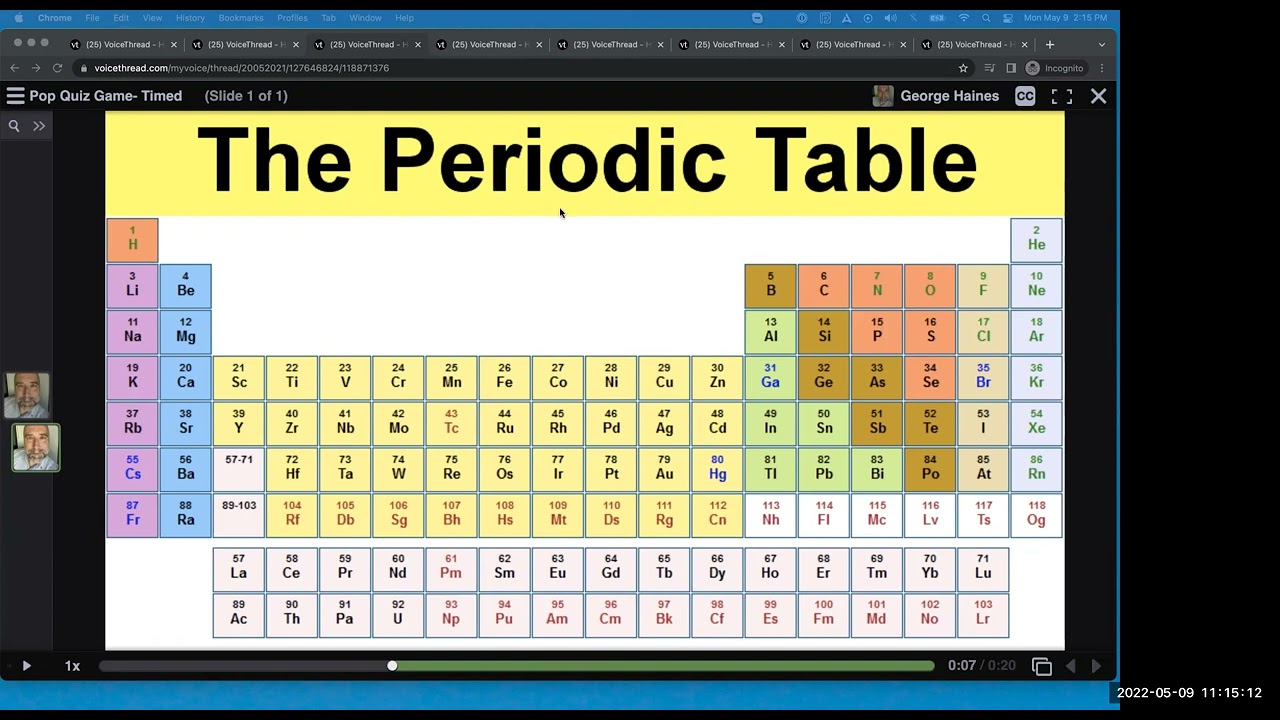
Task: Click the Pop Quiz Game- Timed title
Action: [x=106, y=96]
